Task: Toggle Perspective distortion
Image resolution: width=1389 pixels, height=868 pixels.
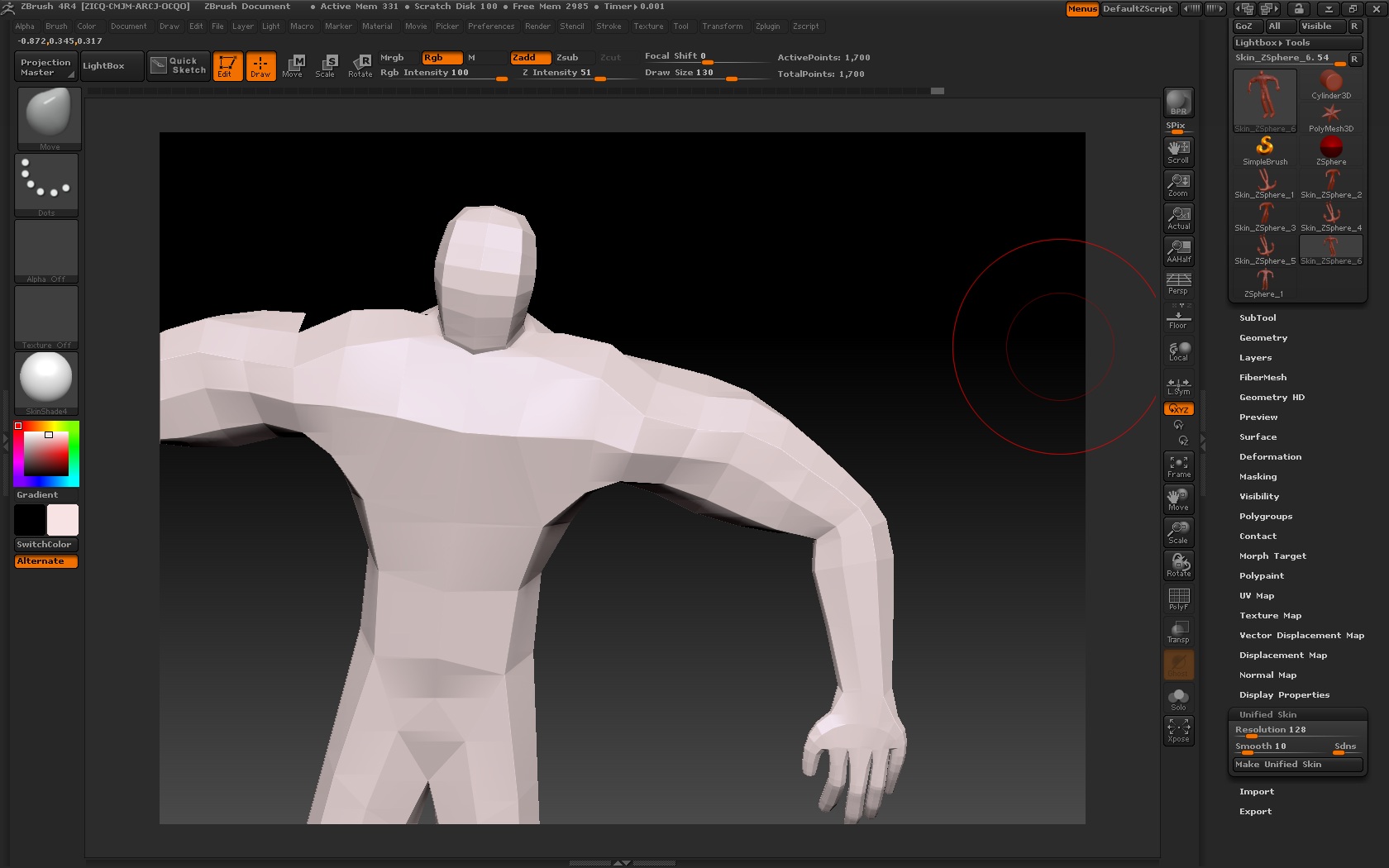Action: (1178, 284)
